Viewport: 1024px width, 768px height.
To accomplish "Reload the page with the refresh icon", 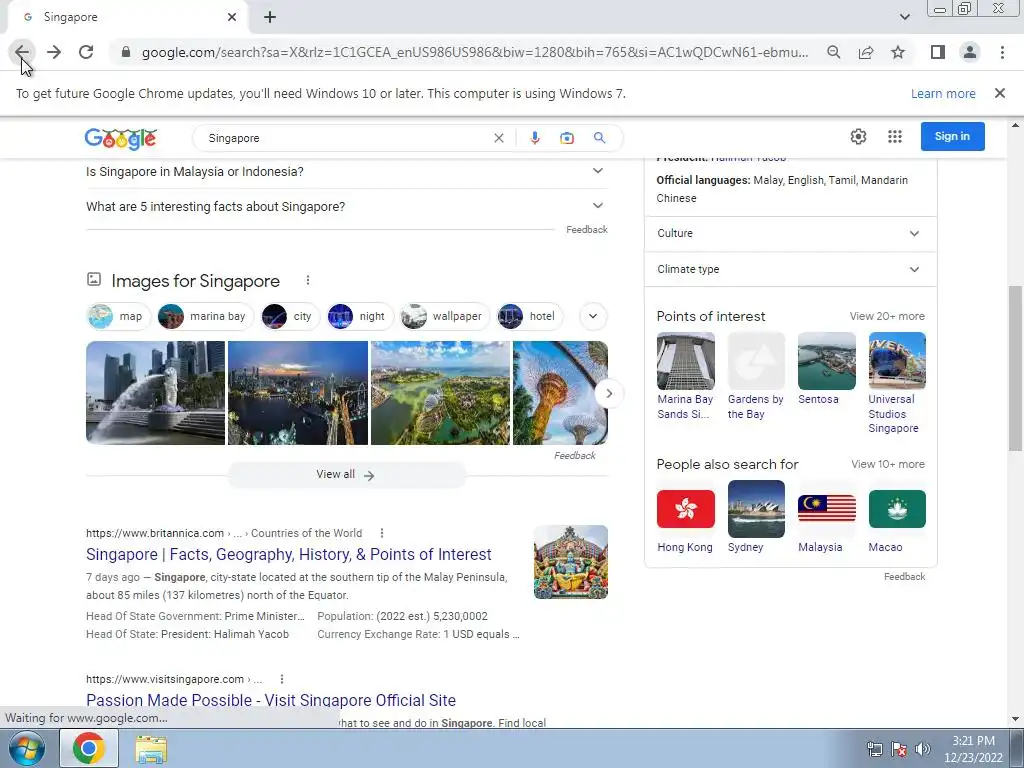I will [x=86, y=52].
